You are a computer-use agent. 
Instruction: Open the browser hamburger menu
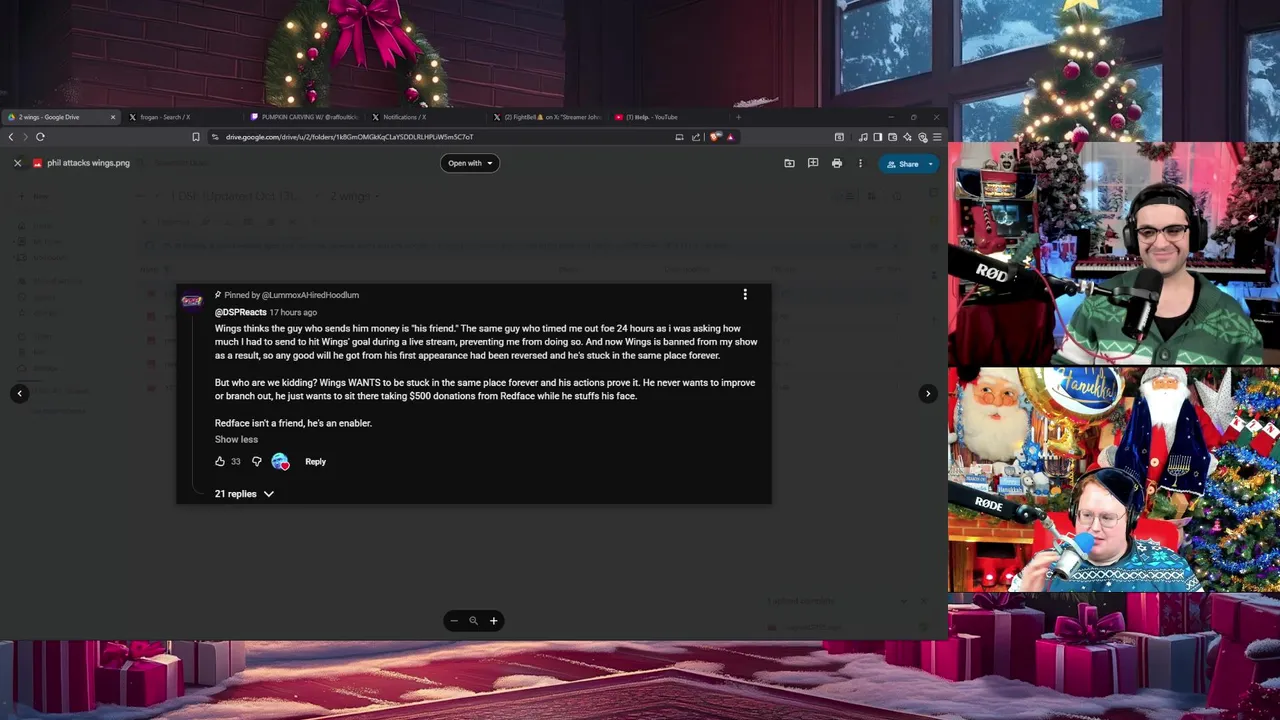click(937, 137)
